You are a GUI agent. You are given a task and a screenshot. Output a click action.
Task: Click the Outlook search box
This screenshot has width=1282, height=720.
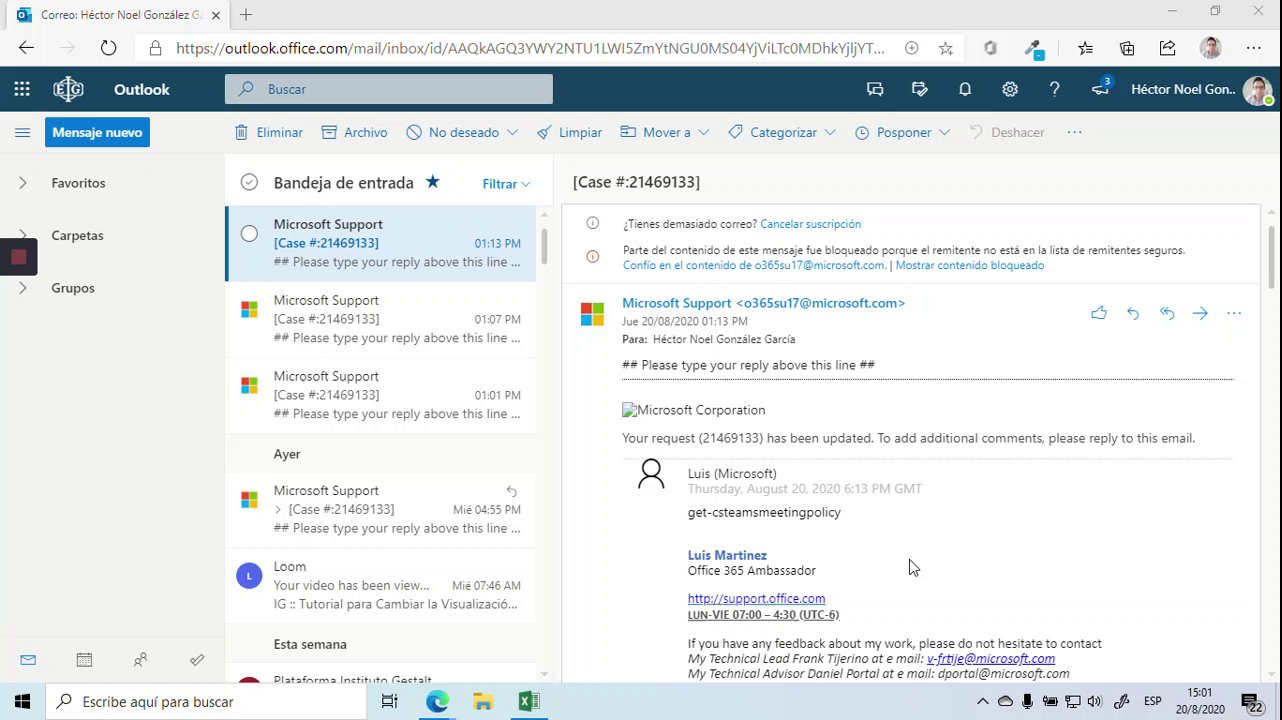(x=389, y=89)
